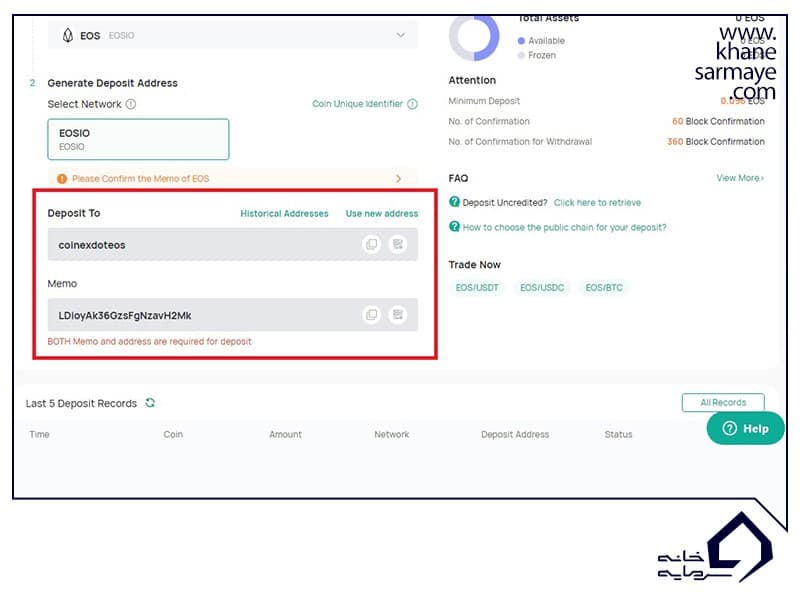Click question icon beside Deposit Uncredited
The width and height of the screenshot is (800, 600).
tap(454, 202)
